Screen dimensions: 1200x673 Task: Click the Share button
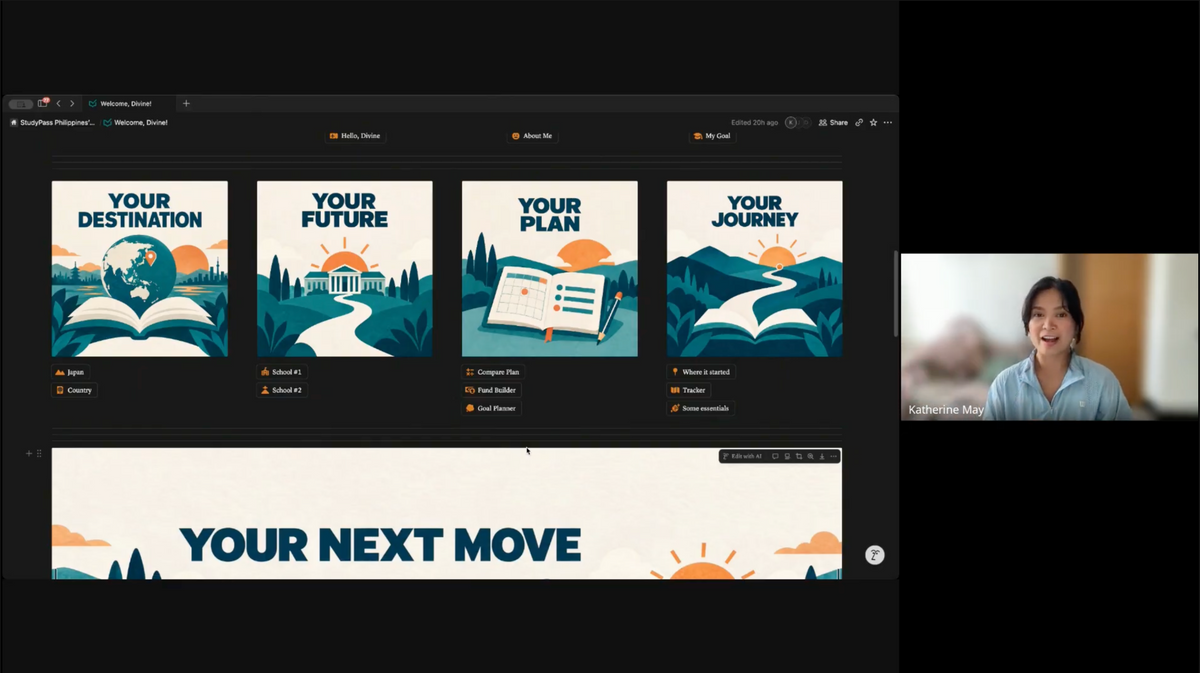coord(833,122)
